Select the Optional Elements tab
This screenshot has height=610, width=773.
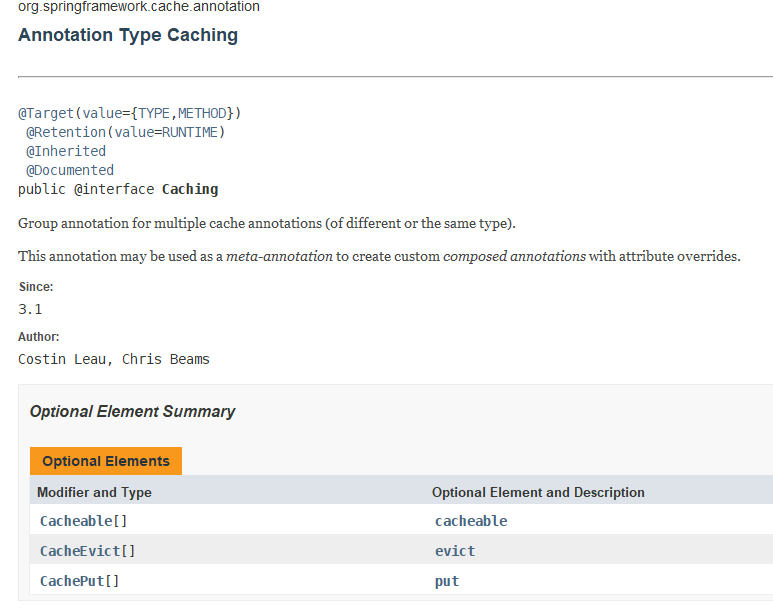tap(106, 461)
